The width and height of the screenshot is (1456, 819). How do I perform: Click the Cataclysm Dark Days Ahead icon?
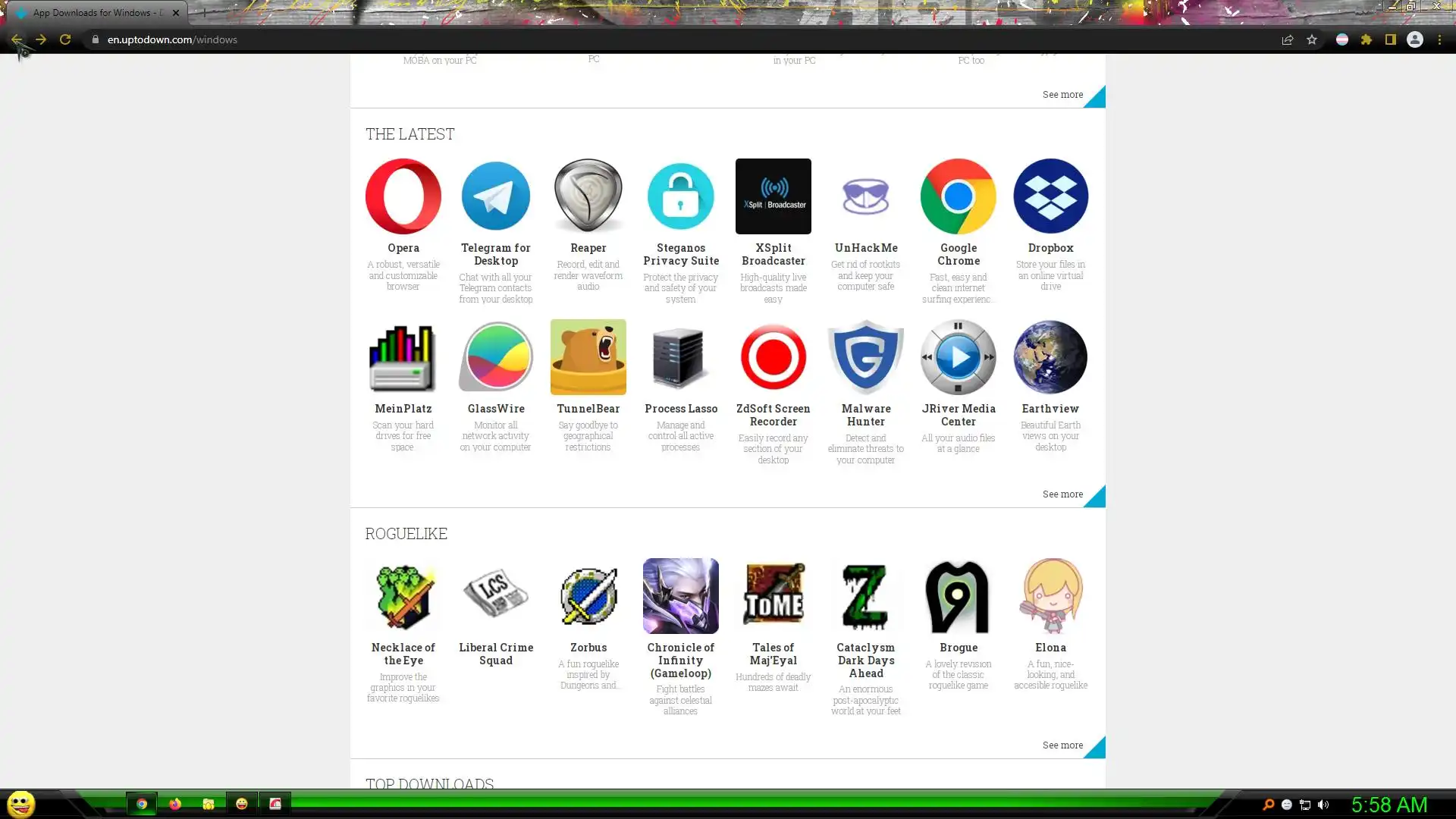tap(865, 596)
